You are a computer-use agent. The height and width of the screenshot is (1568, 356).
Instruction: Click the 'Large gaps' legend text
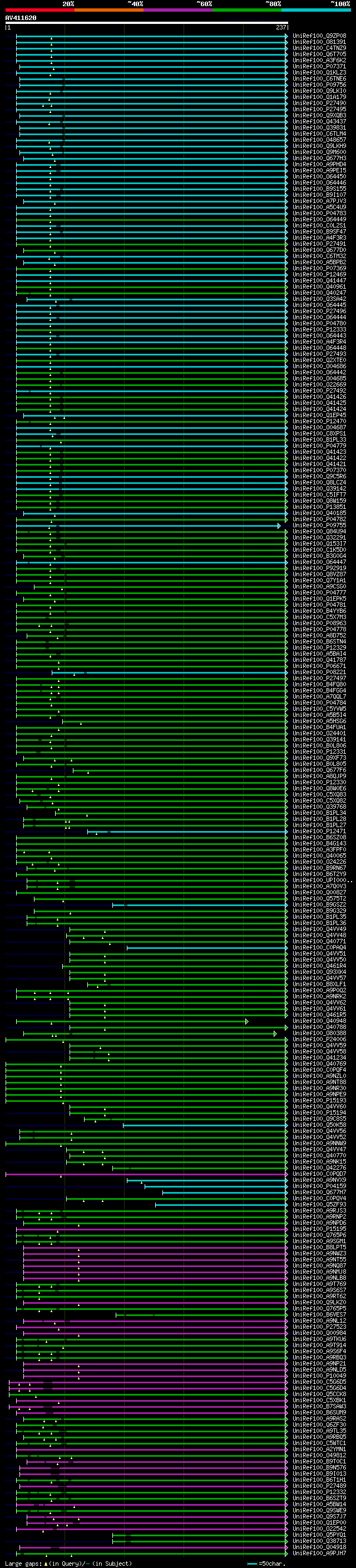[x=23, y=1564]
